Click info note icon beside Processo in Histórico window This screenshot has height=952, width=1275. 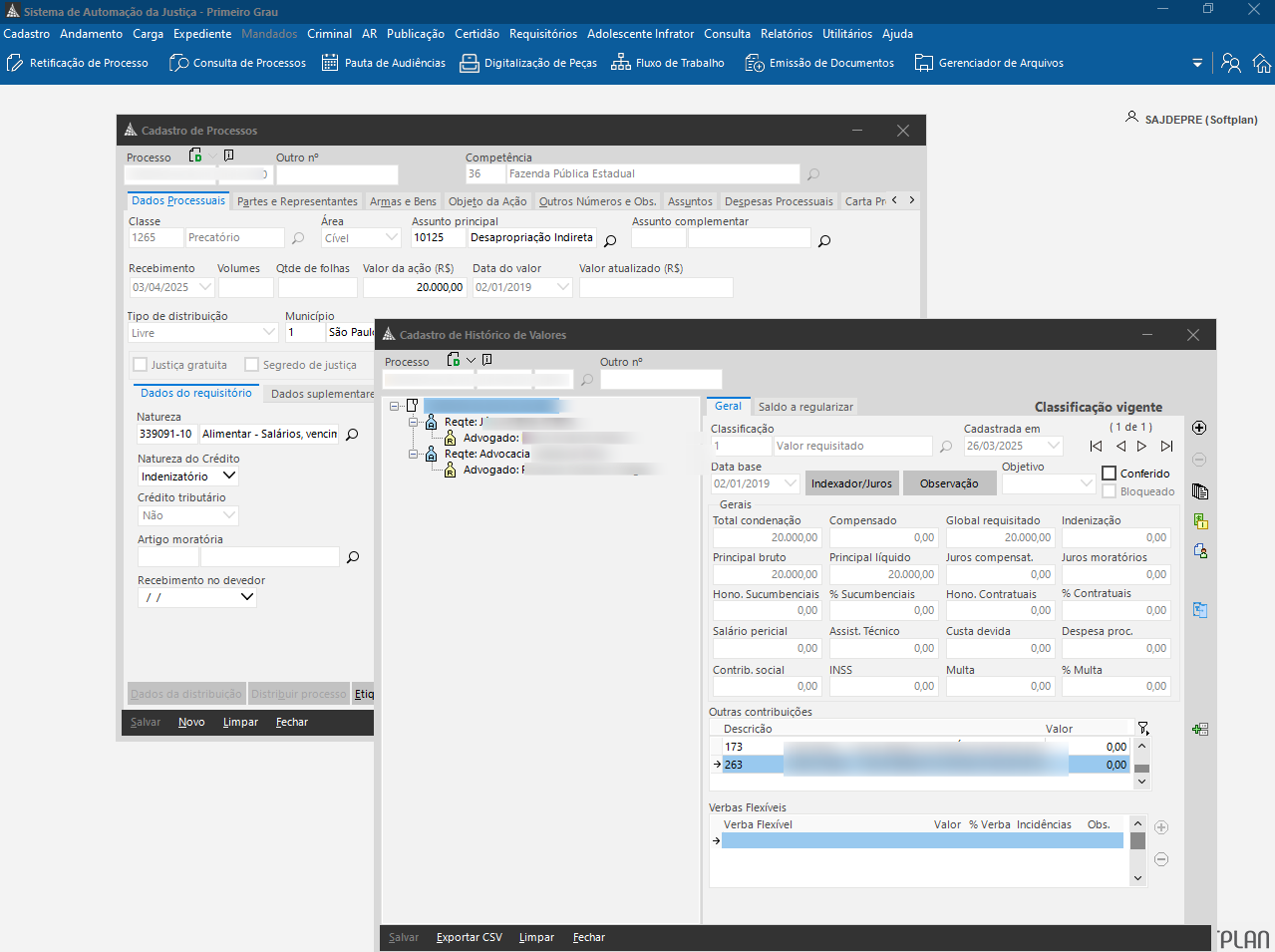(x=486, y=359)
